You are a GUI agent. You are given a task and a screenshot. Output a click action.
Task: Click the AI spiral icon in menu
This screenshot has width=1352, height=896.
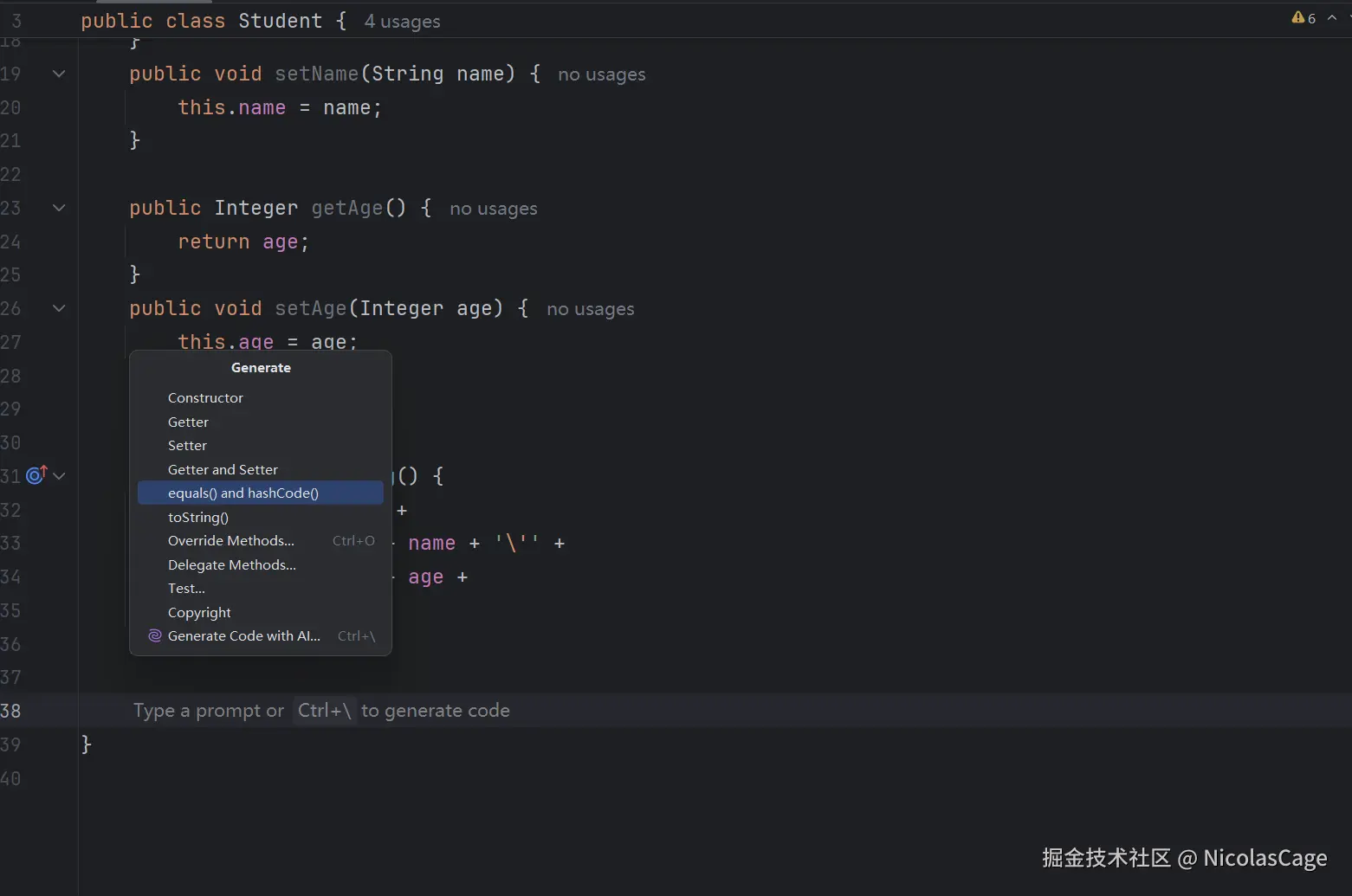pyautogui.click(x=155, y=635)
